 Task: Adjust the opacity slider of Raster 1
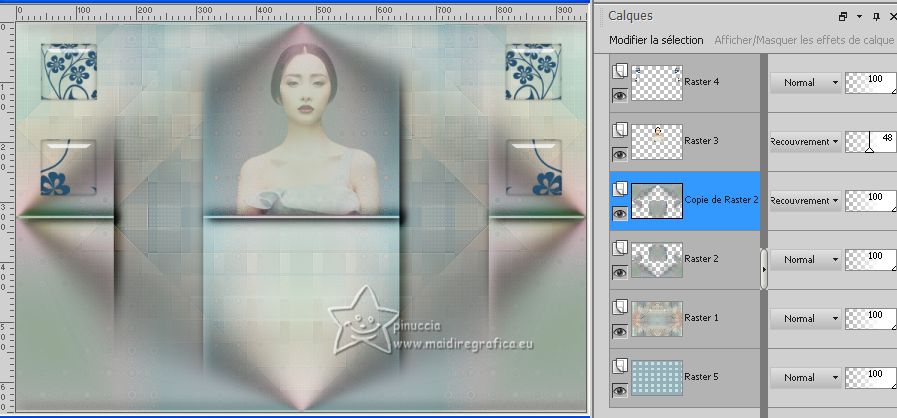tap(871, 319)
